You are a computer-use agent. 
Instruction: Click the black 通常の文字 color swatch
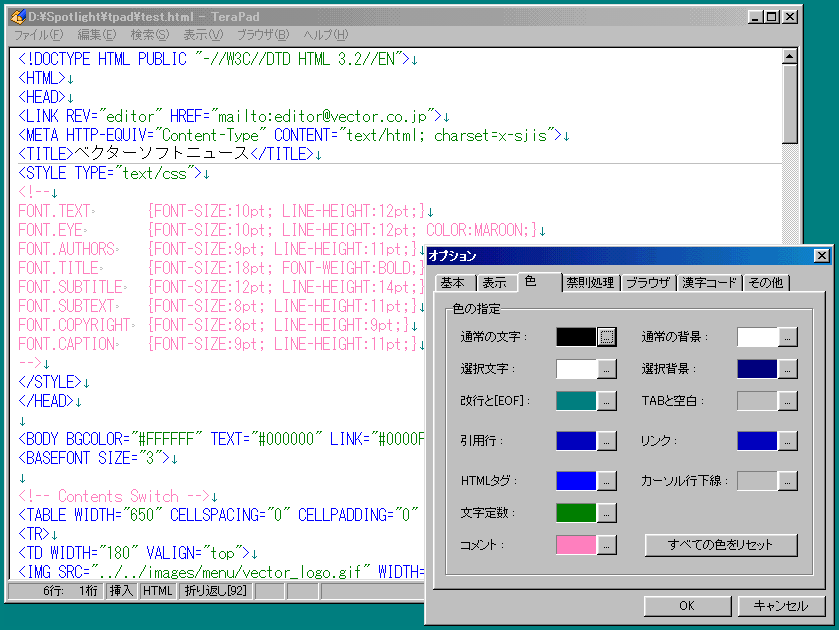[x=576, y=337]
